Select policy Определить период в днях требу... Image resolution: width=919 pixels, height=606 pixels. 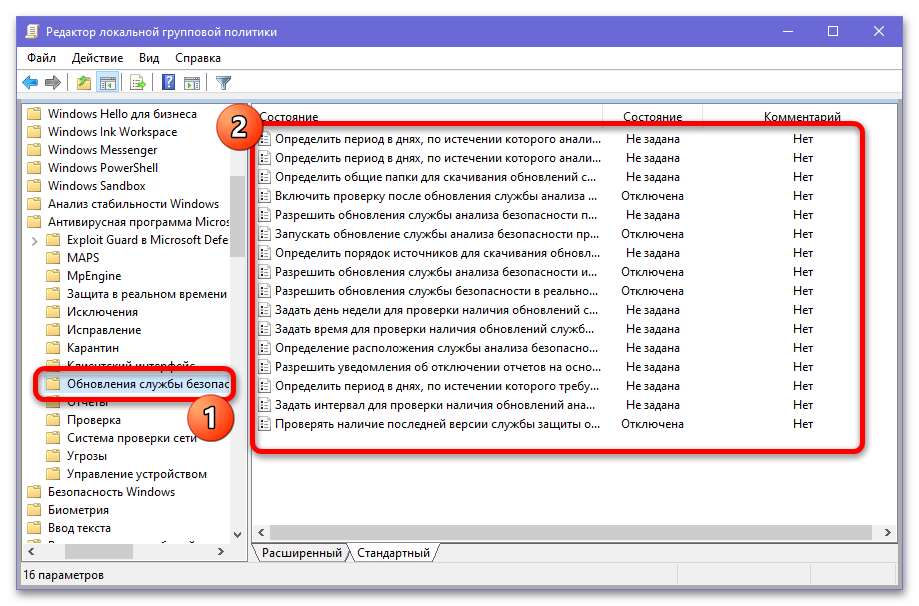click(x=437, y=386)
